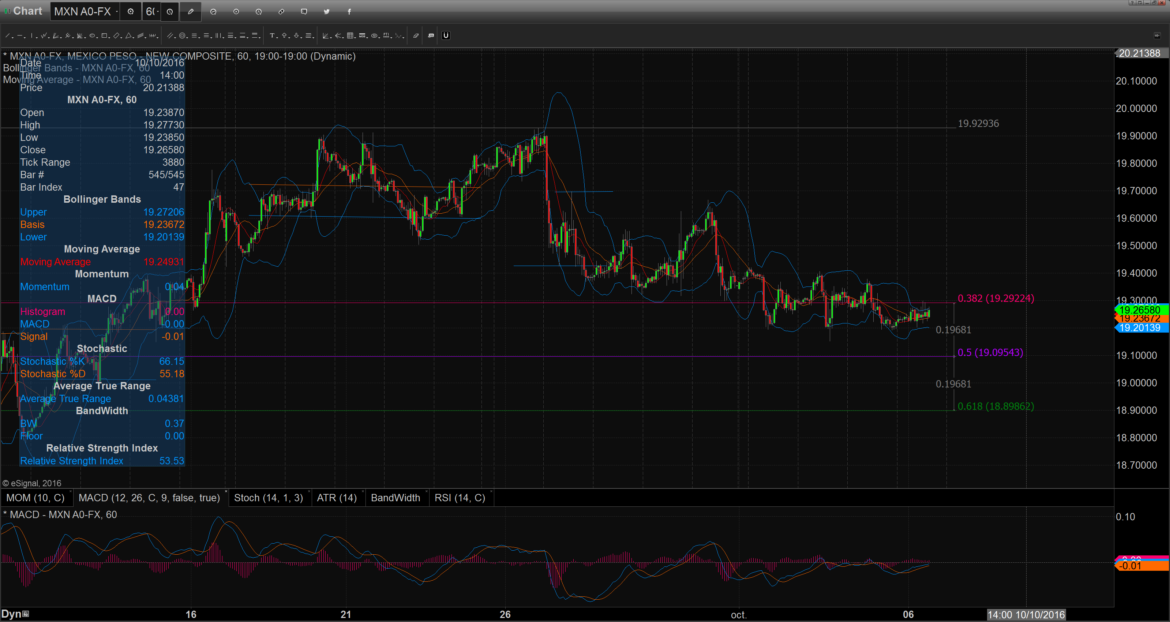Select the horizontal line drawing tool

(x=20, y=35)
